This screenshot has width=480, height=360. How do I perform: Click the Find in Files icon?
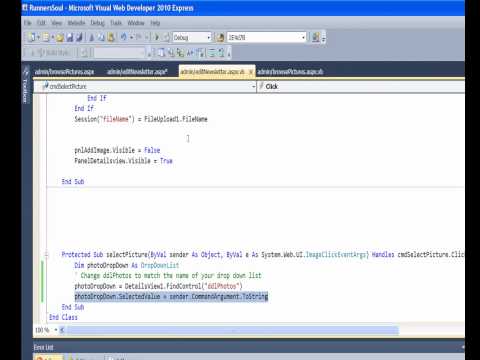220,37
